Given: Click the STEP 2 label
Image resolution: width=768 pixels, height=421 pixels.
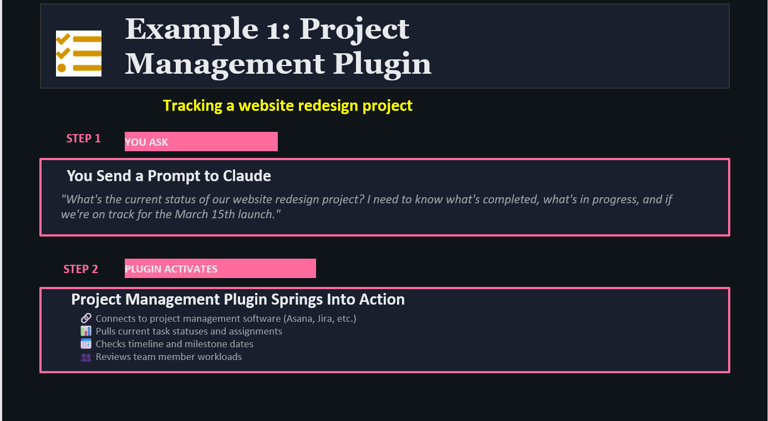Looking at the screenshot, I should click(x=81, y=269).
